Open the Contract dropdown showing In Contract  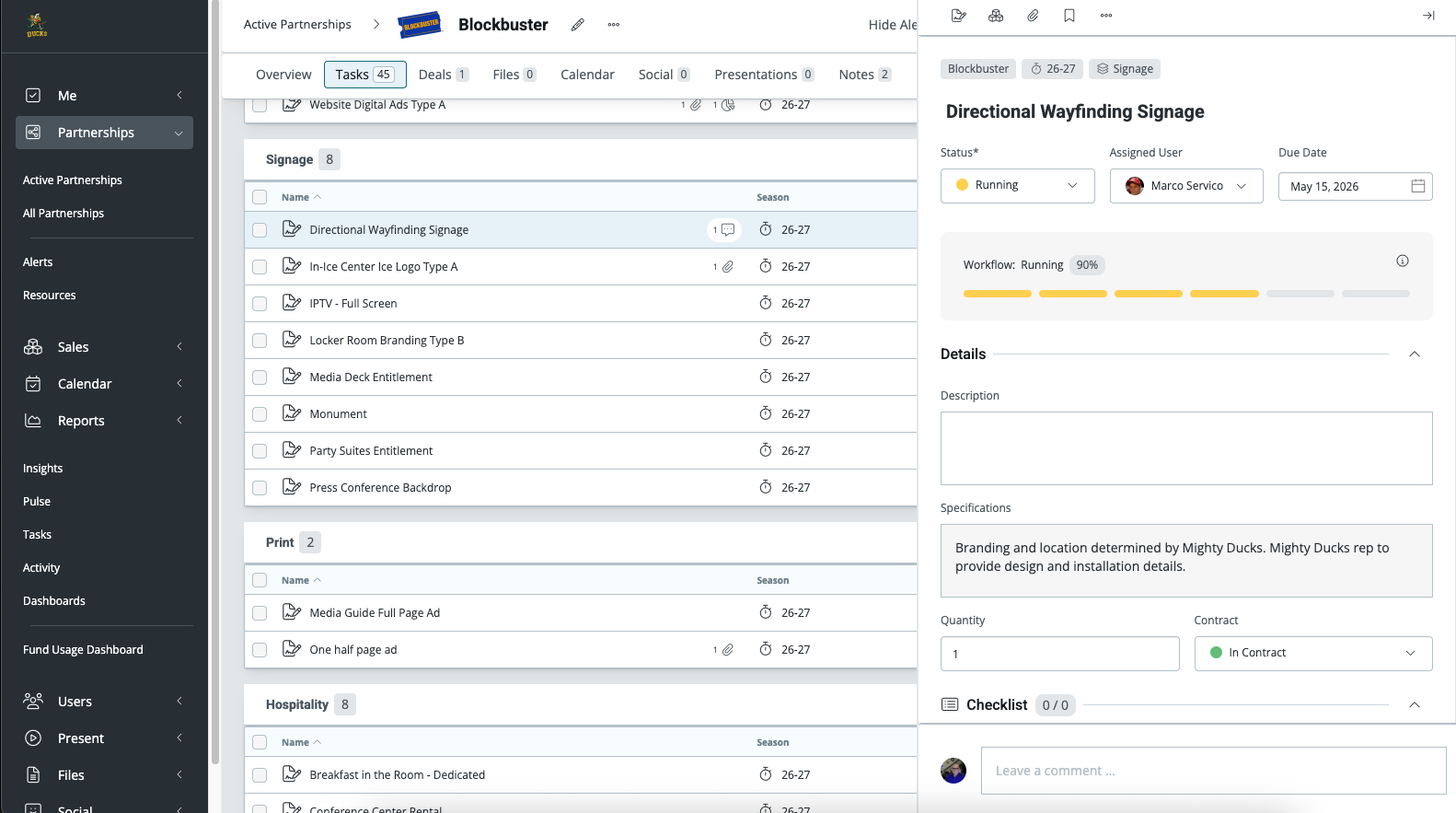click(x=1313, y=654)
